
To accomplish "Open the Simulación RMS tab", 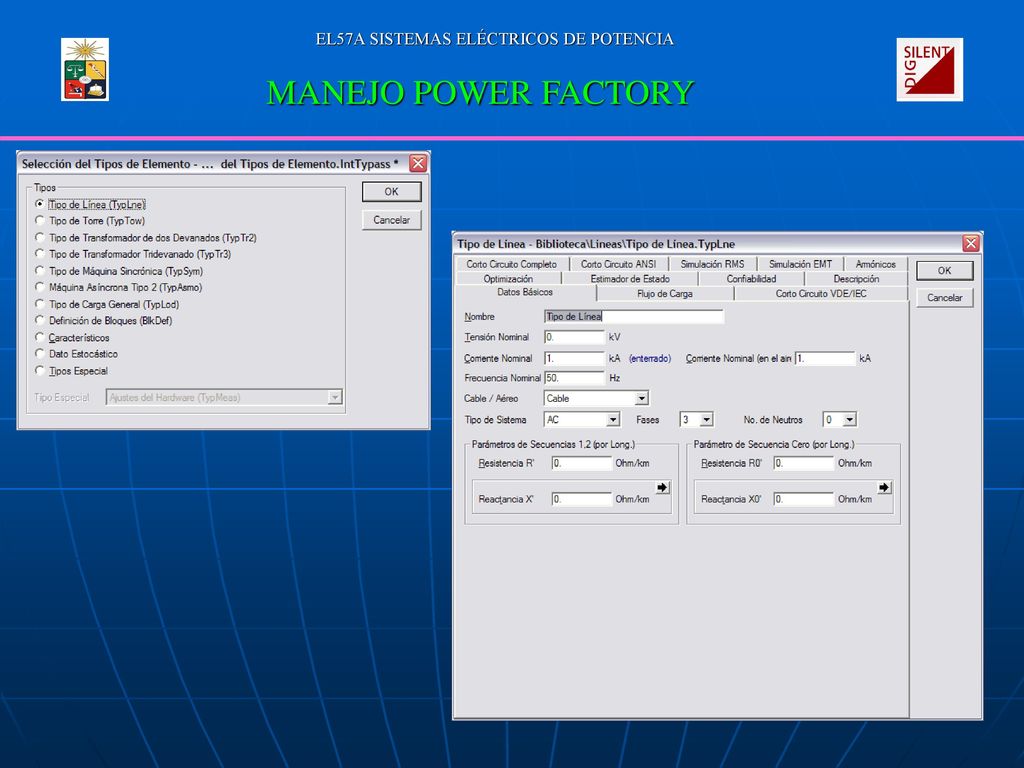I will click(712, 264).
